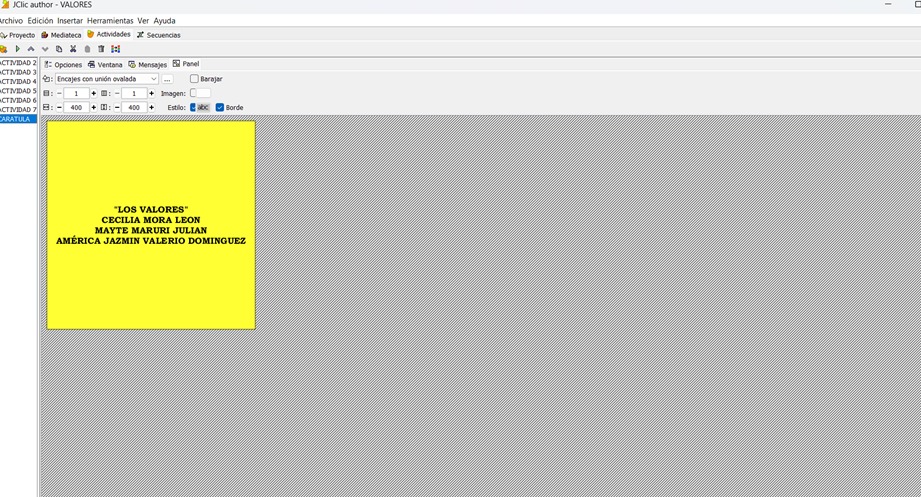Screen dimensions: 921x497
Task: Click the '...' shape settings button
Action: [167, 79]
